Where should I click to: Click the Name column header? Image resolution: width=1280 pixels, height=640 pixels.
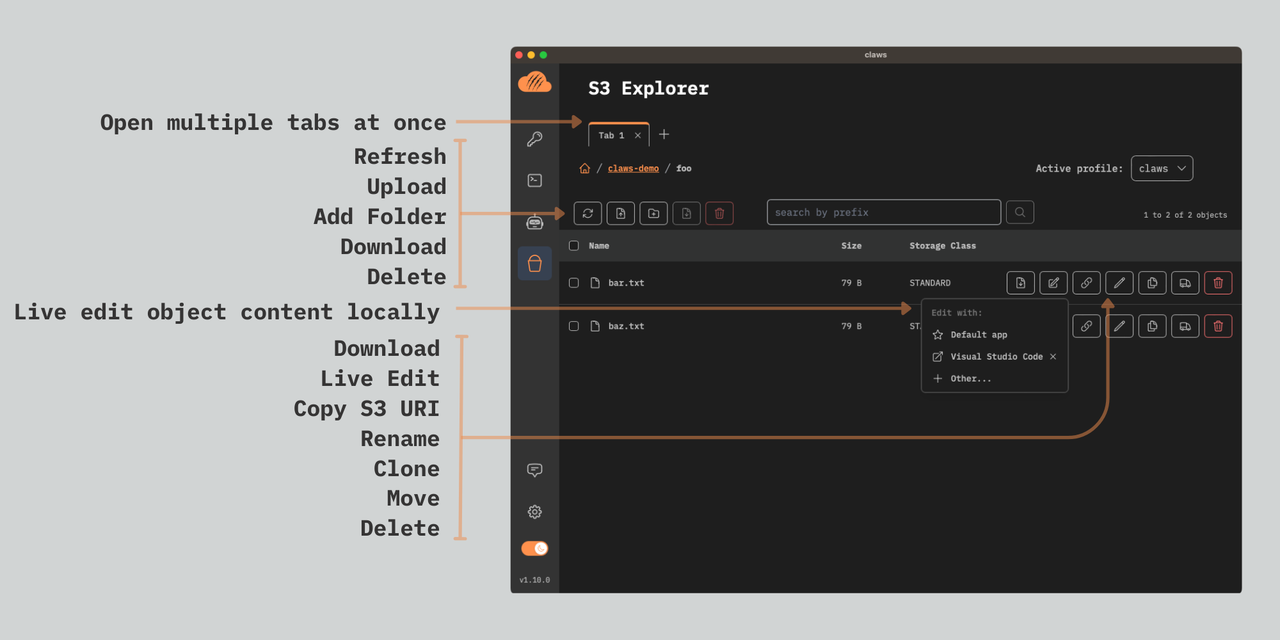(x=599, y=246)
